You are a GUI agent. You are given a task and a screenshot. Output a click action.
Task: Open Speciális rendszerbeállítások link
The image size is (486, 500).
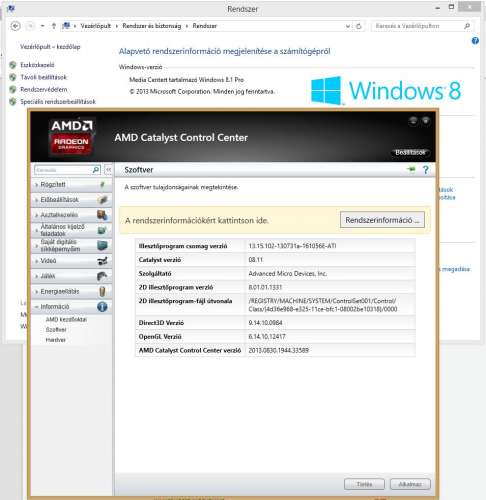pyautogui.click(x=58, y=102)
